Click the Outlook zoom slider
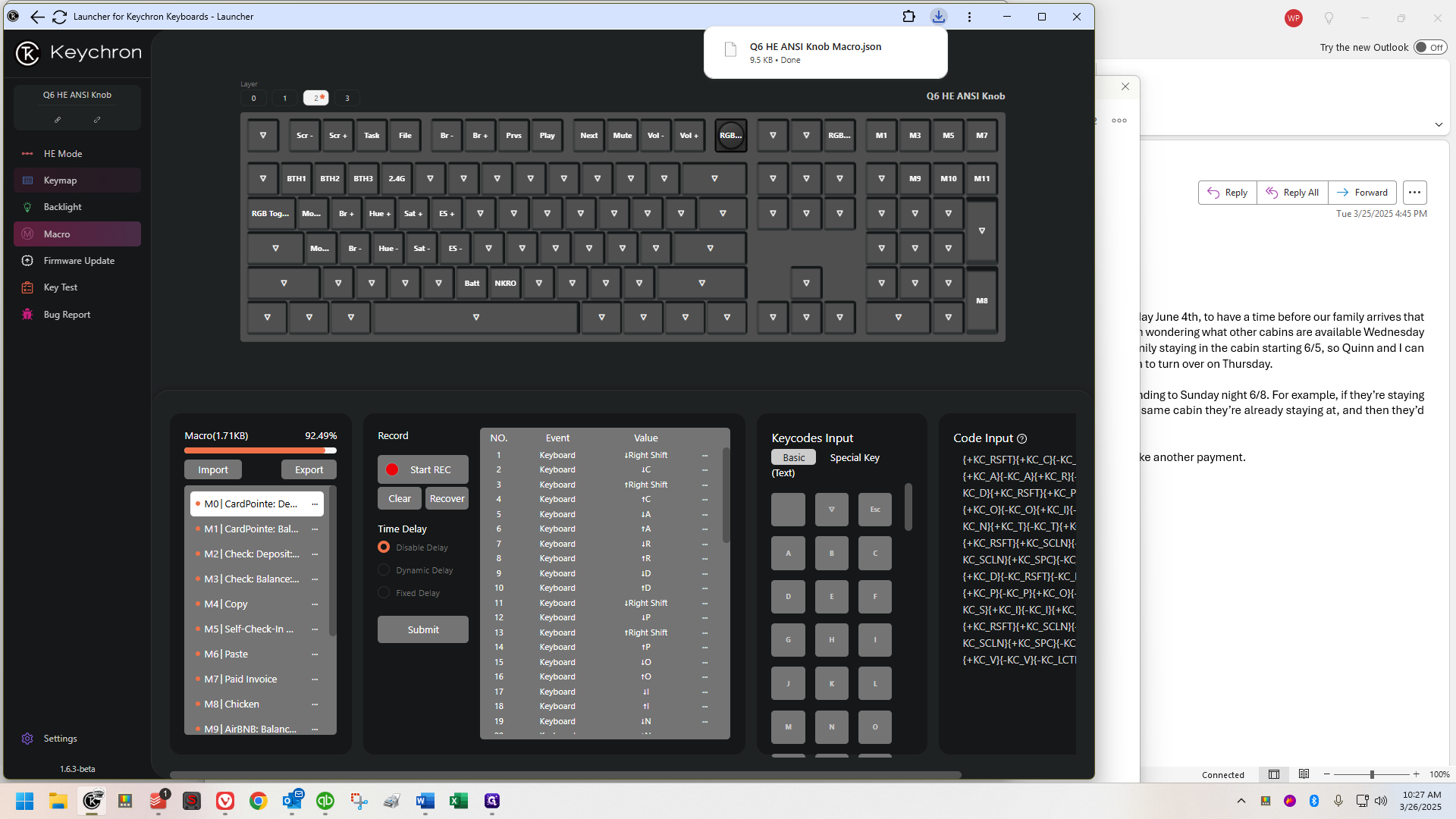 click(x=1371, y=774)
